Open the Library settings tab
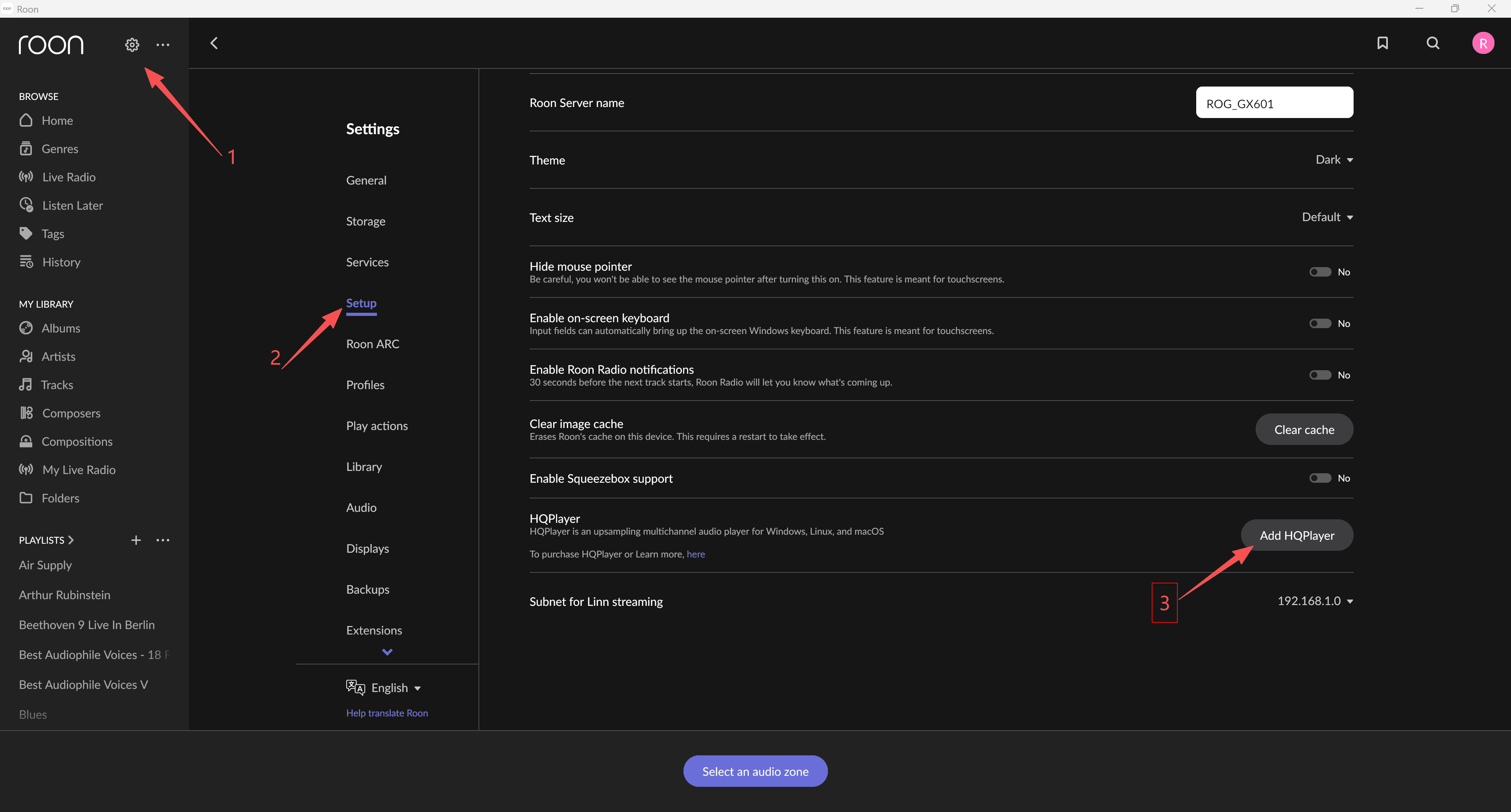The width and height of the screenshot is (1511, 812). point(364,467)
